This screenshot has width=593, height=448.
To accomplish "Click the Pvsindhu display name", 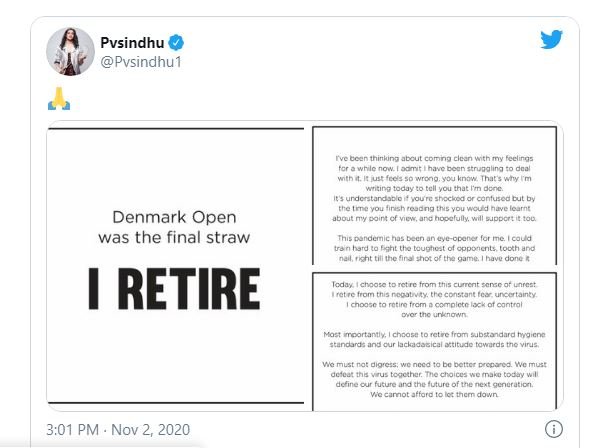I will point(132,42).
